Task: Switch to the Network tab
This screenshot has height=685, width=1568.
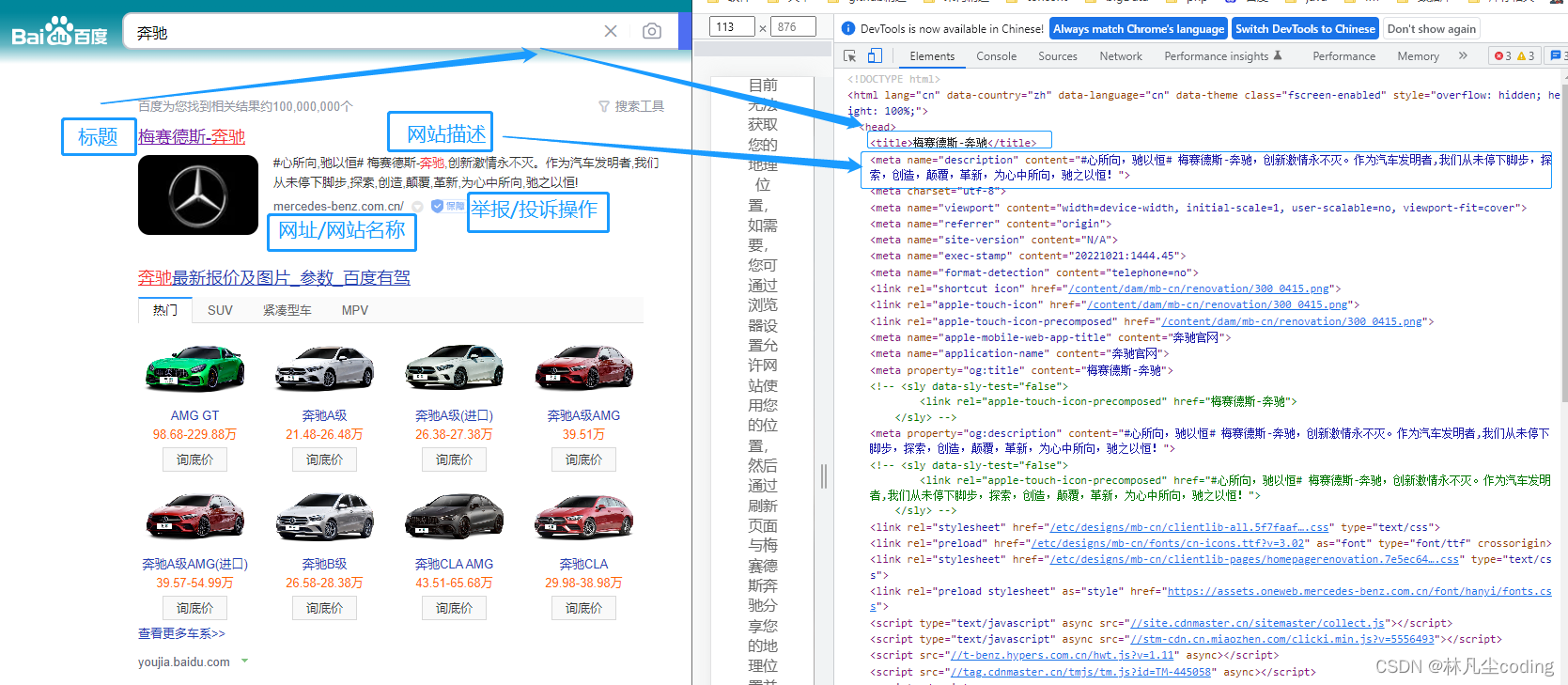Action: (x=1121, y=56)
